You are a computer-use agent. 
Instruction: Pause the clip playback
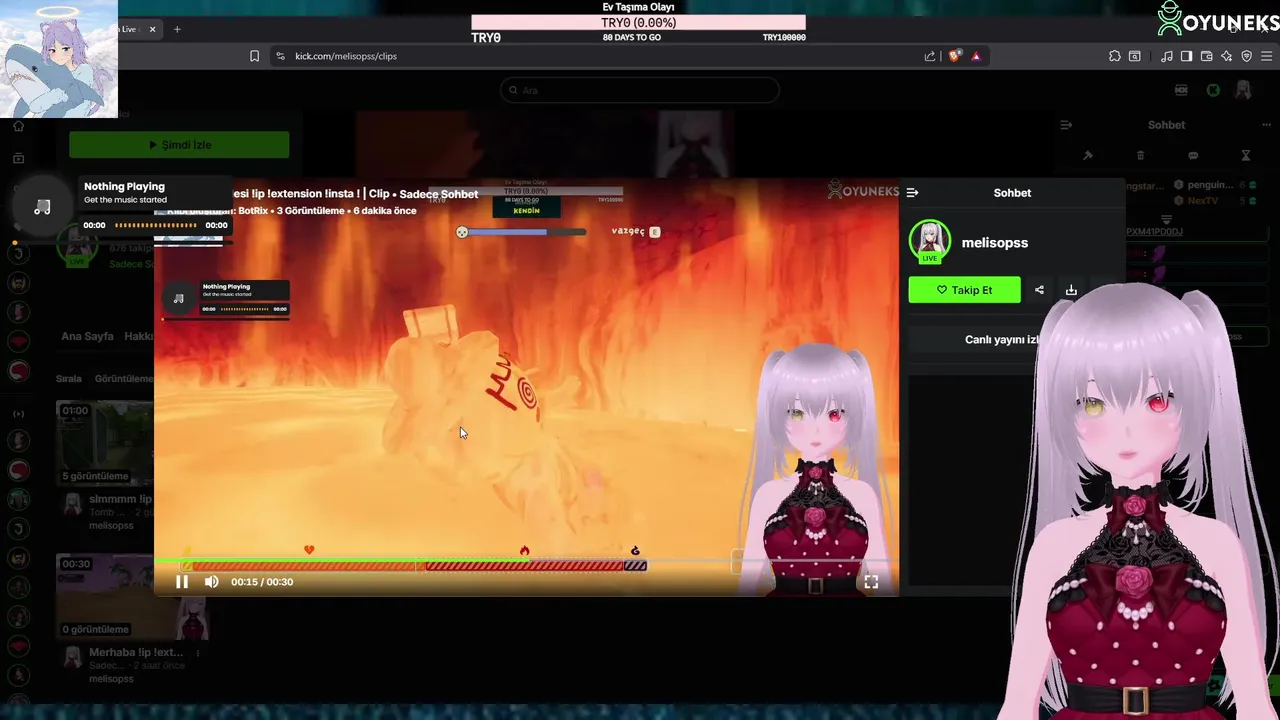coord(182,582)
